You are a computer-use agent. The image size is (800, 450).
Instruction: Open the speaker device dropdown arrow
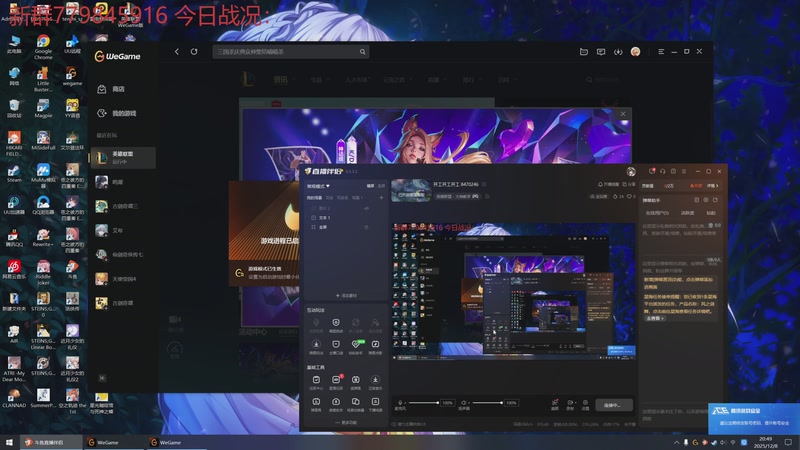(x=469, y=403)
